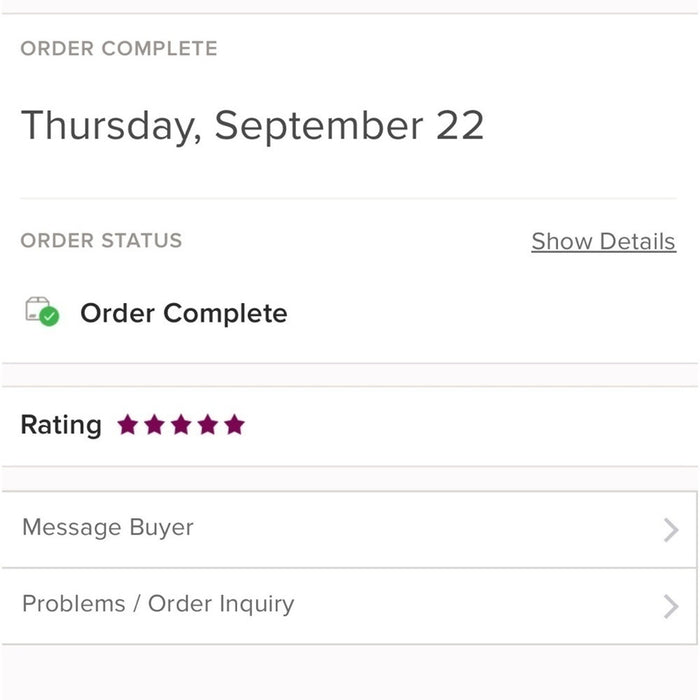Click the fifth rating star

(x=234, y=425)
